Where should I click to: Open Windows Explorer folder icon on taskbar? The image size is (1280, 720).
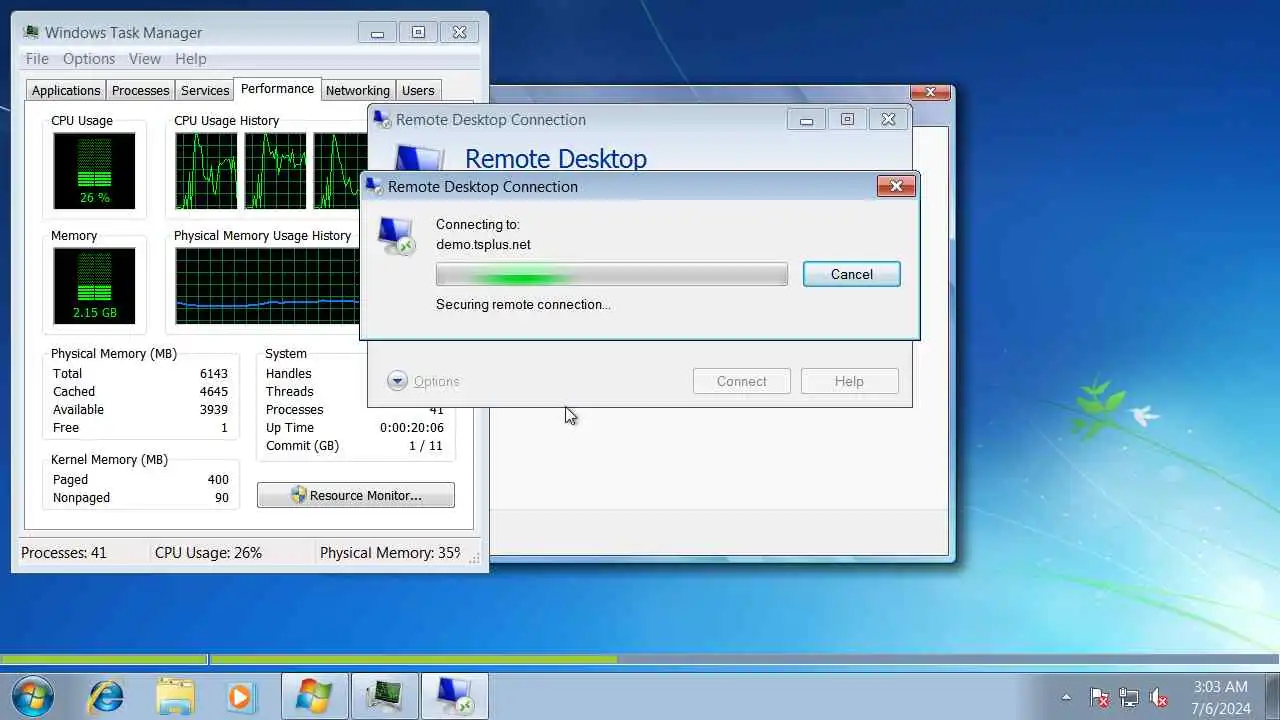point(176,696)
